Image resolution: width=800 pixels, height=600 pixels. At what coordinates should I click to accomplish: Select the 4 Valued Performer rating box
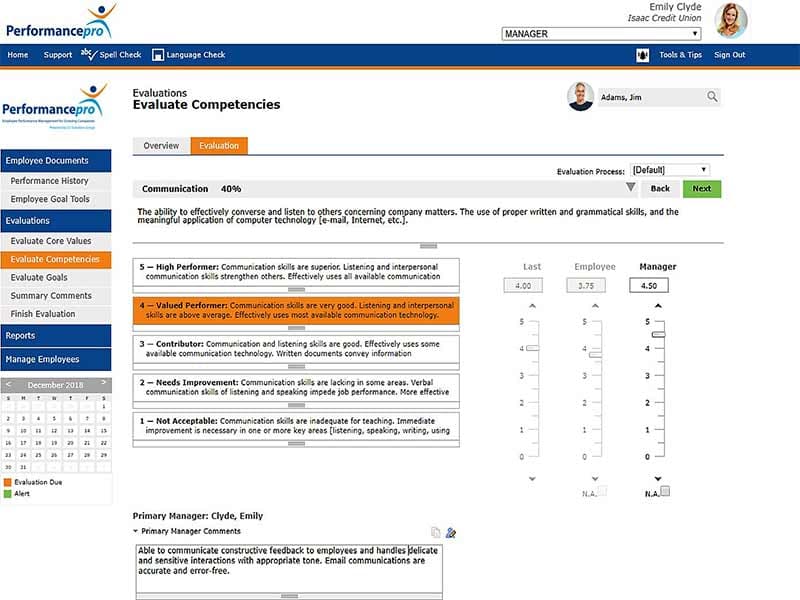click(296, 310)
